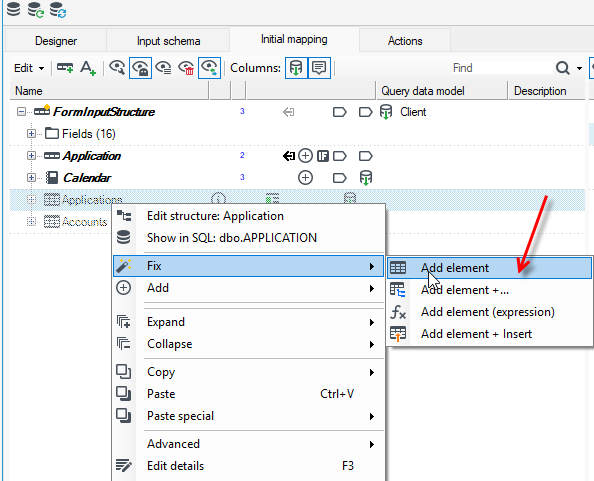Toggle the eye with padlock view filter
Viewport: 594px width, 481px height.
click(141, 68)
